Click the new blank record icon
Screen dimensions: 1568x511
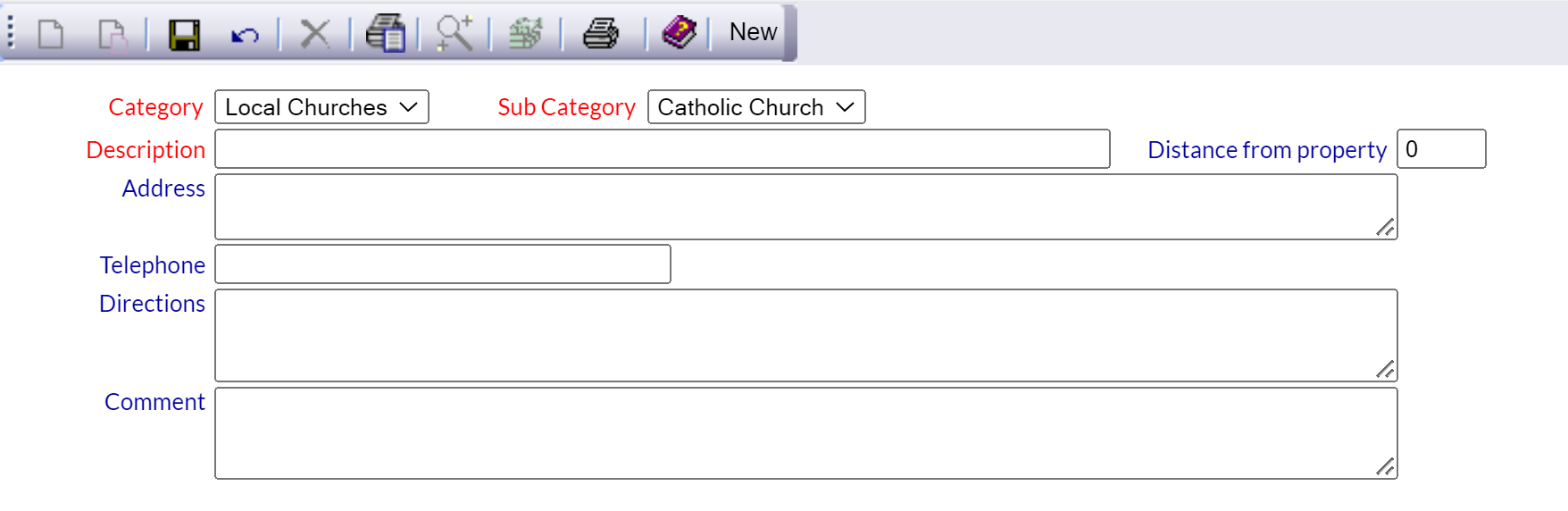[x=51, y=34]
